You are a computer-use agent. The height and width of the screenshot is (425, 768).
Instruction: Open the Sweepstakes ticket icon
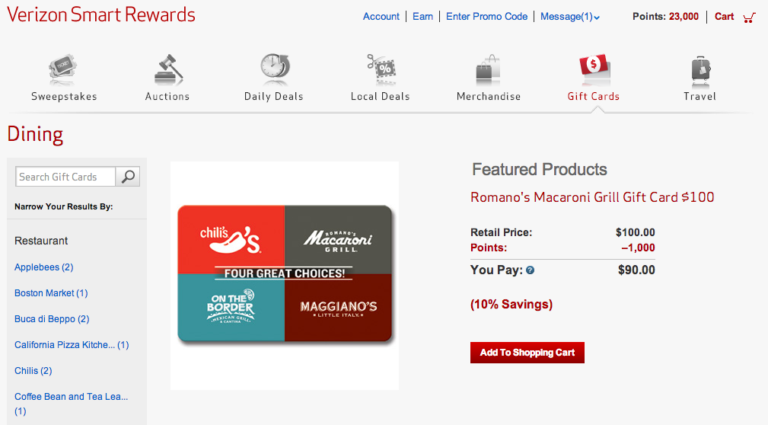tap(62, 69)
